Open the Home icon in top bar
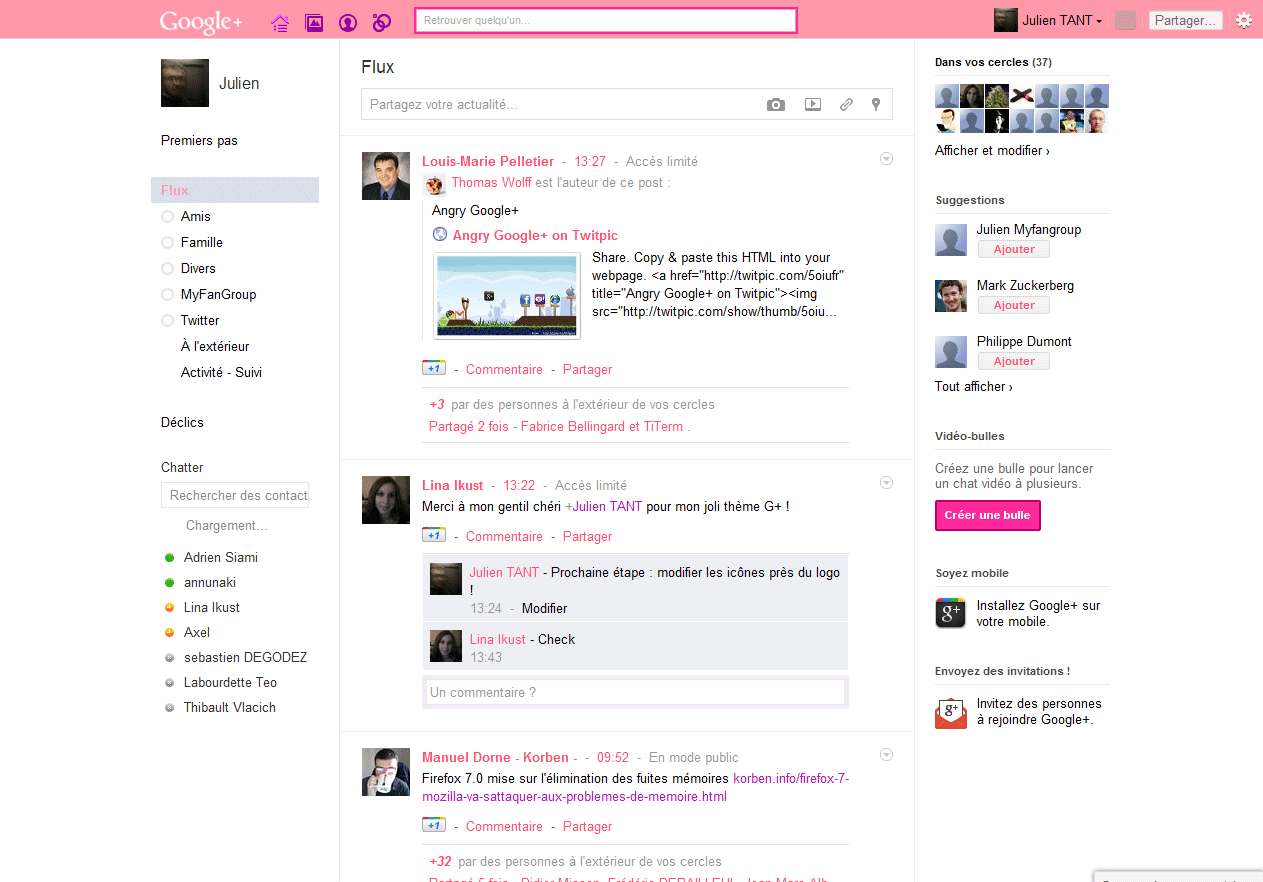Image resolution: width=1263 pixels, height=882 pixels. tap(280, 22)
